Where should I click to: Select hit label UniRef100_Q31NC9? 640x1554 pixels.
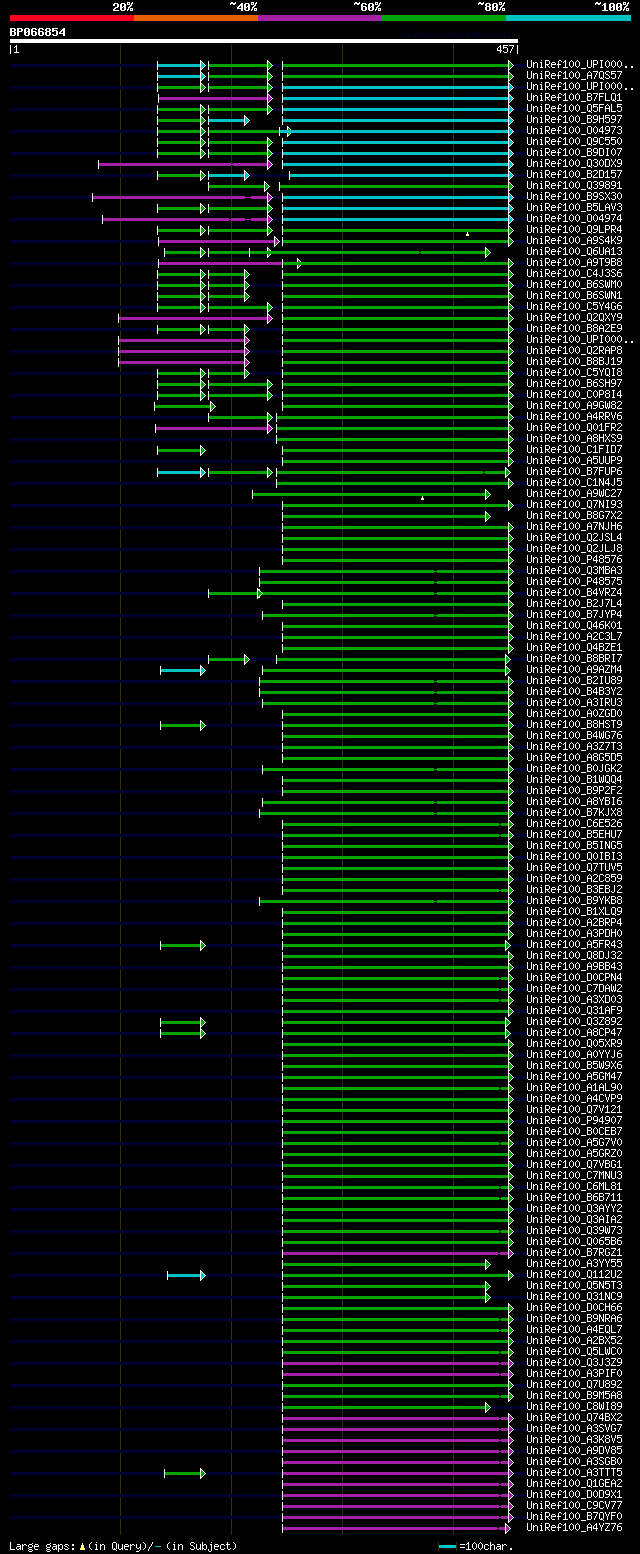coord(574,1296)
